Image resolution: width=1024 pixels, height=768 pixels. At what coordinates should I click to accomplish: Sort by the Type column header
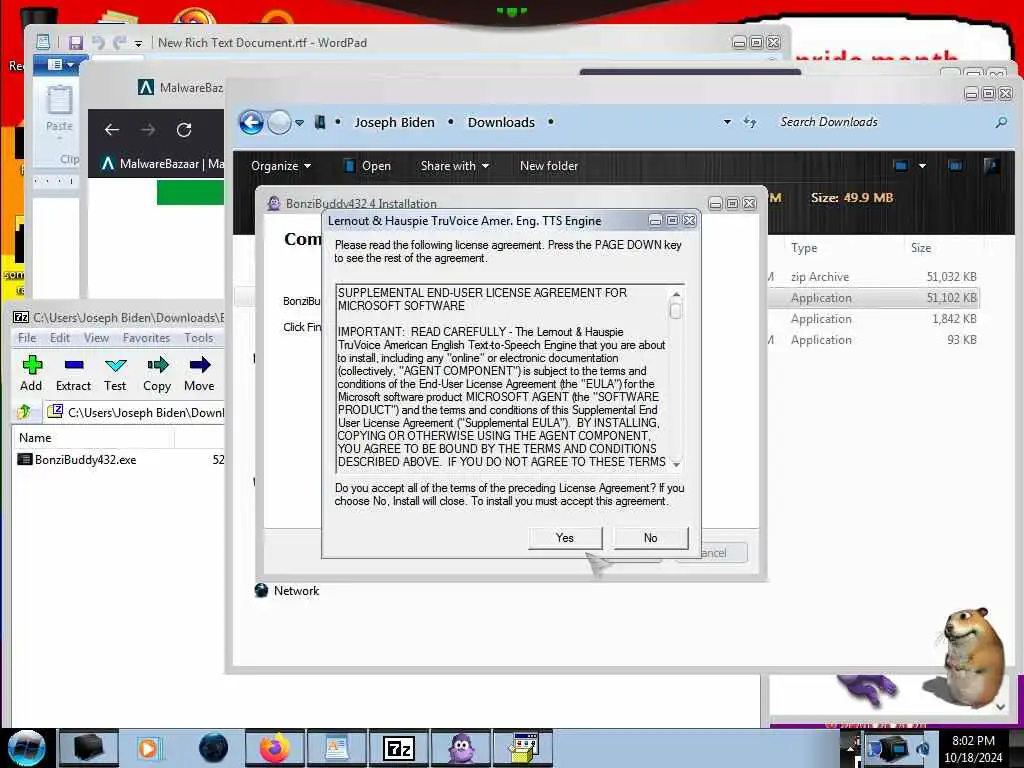point(804,248)
